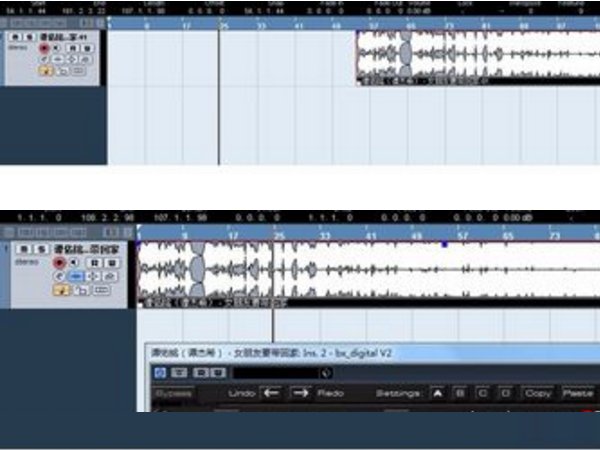Click Paste in bx_digital settings bar
This screenshot has height=450, width=600.
click(x=578, y=393)
